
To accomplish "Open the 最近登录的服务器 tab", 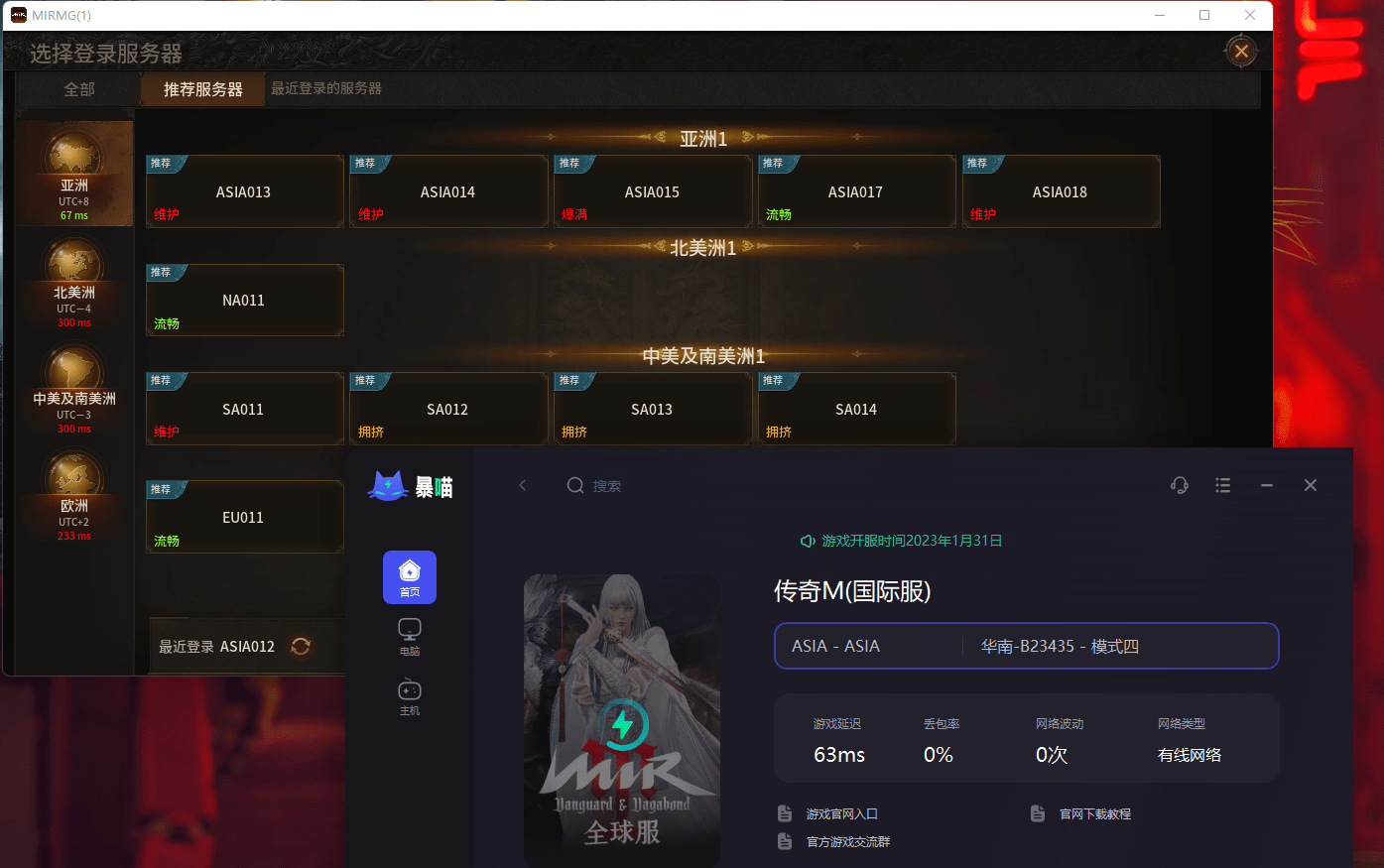I will coord(326,88).
